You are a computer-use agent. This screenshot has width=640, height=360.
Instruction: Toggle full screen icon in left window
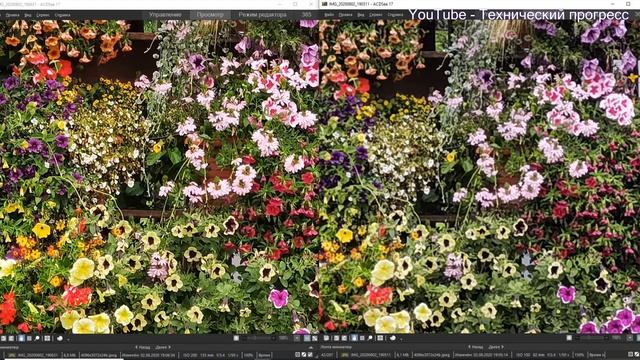[x=47, y=338]
